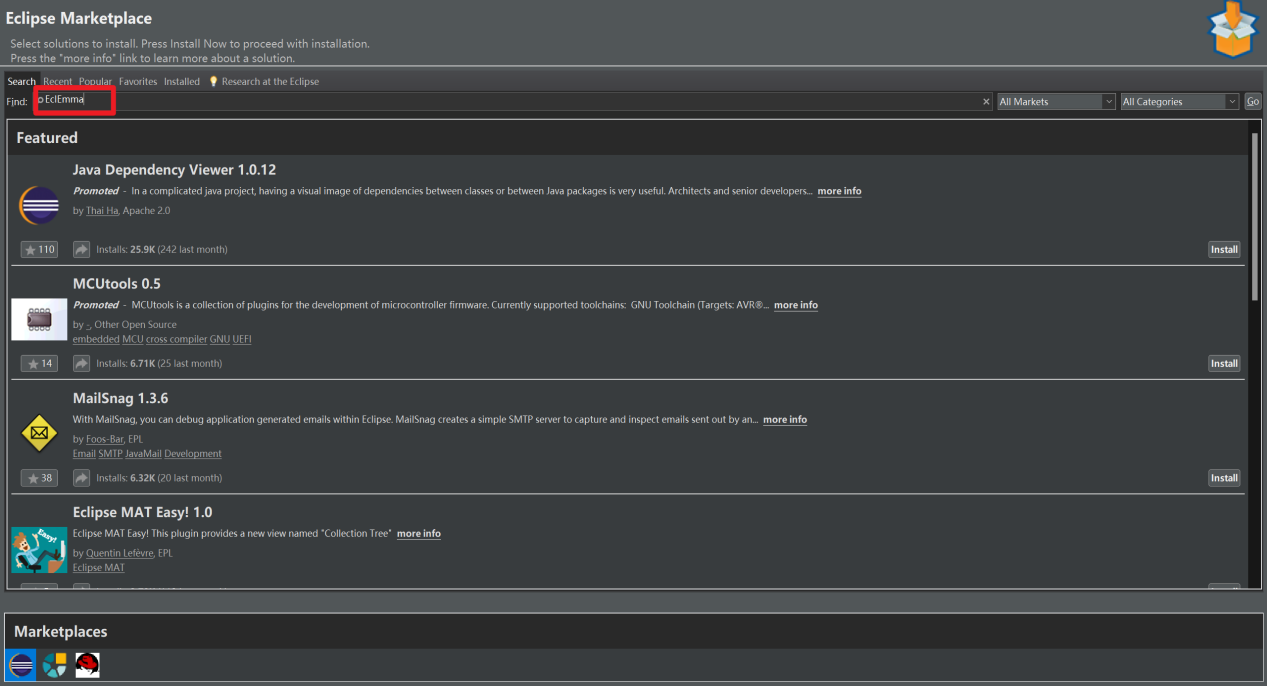Screen dimensions: 1267x686
Task: Clear the Find field with the X icon
Action: click(x=986, y=102)
